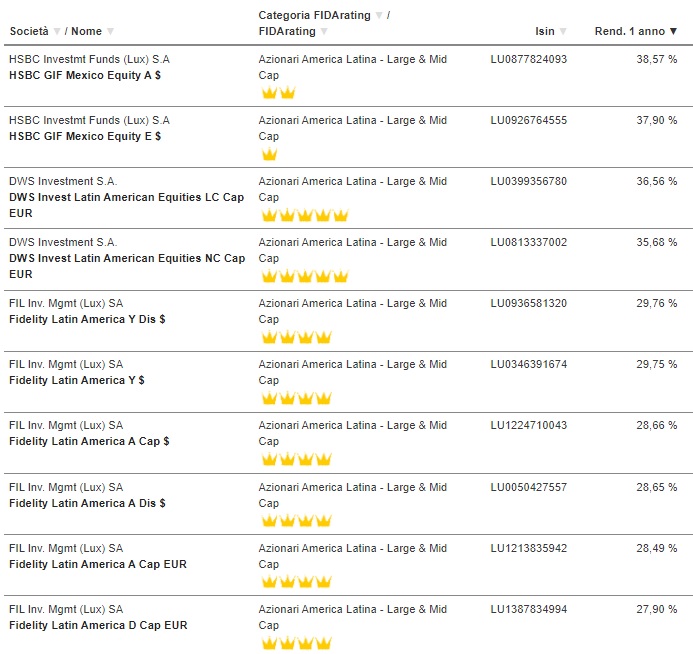
Task: Click the Rend. 1 anno header label
Action: [629, 31]
